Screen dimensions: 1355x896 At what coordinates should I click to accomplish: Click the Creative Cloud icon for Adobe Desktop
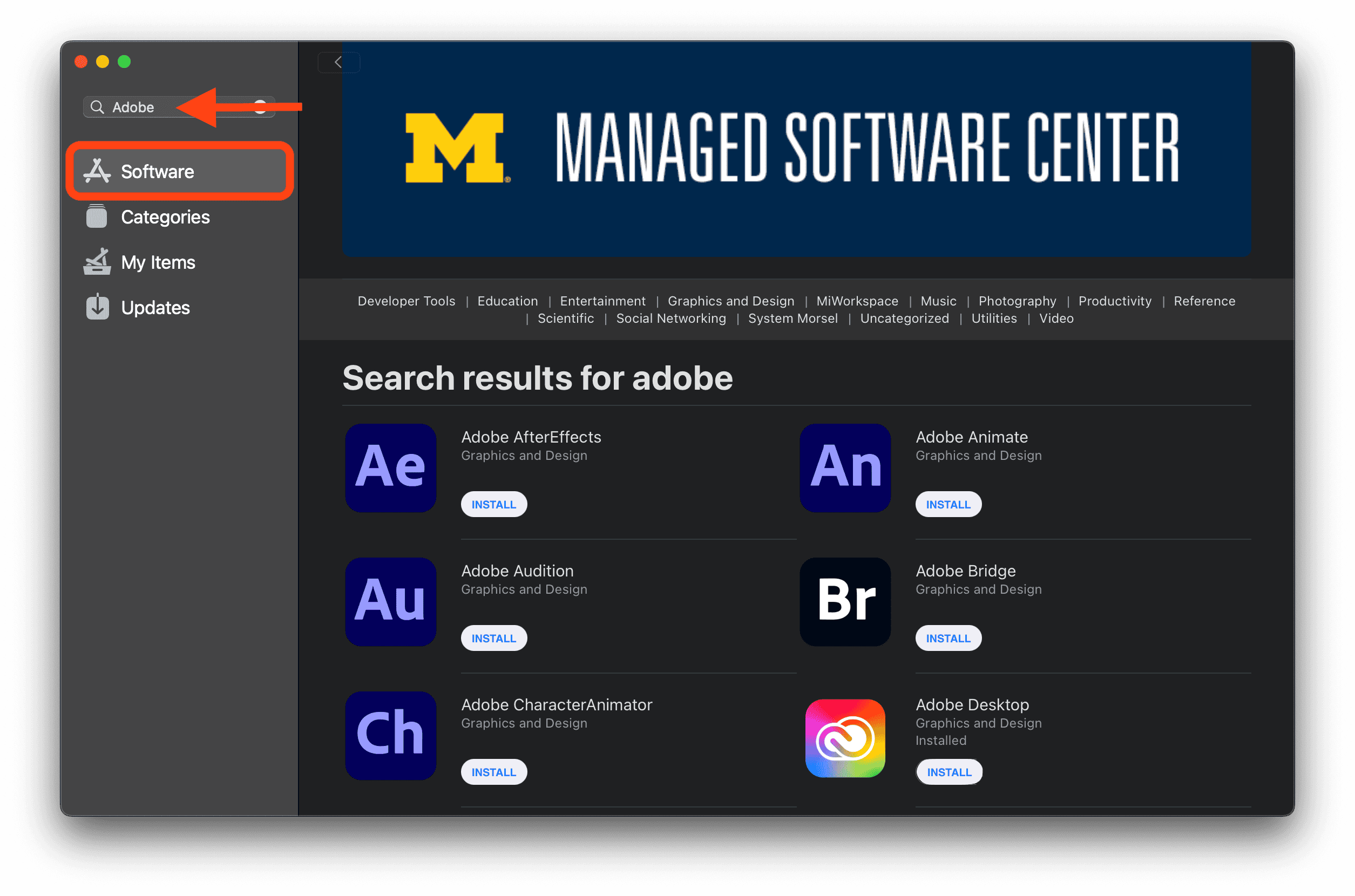click(x=844, y=739)
